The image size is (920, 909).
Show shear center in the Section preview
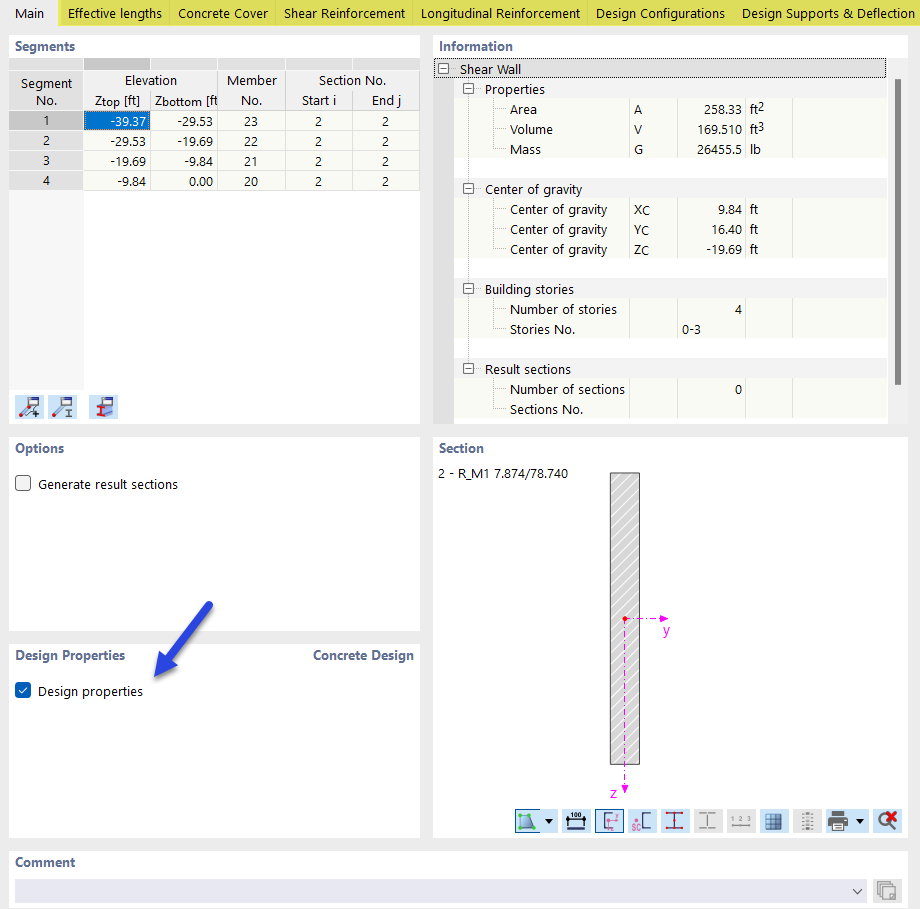(x=642, y=821)
